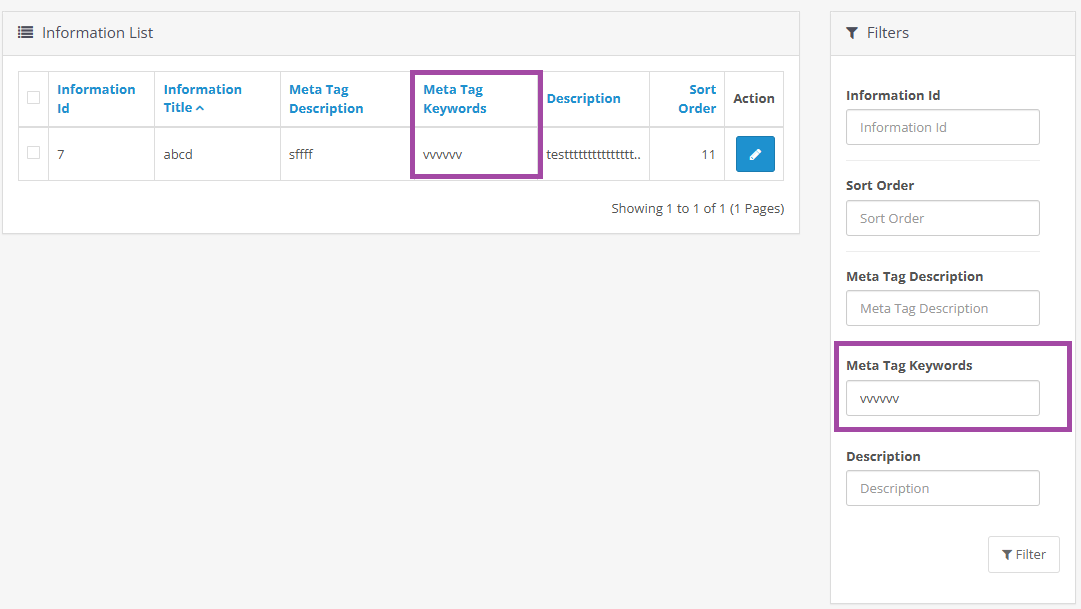Check the checkbox for row 7
The height and width of the screenshot is (609, 1081).
tap(34, 153)
